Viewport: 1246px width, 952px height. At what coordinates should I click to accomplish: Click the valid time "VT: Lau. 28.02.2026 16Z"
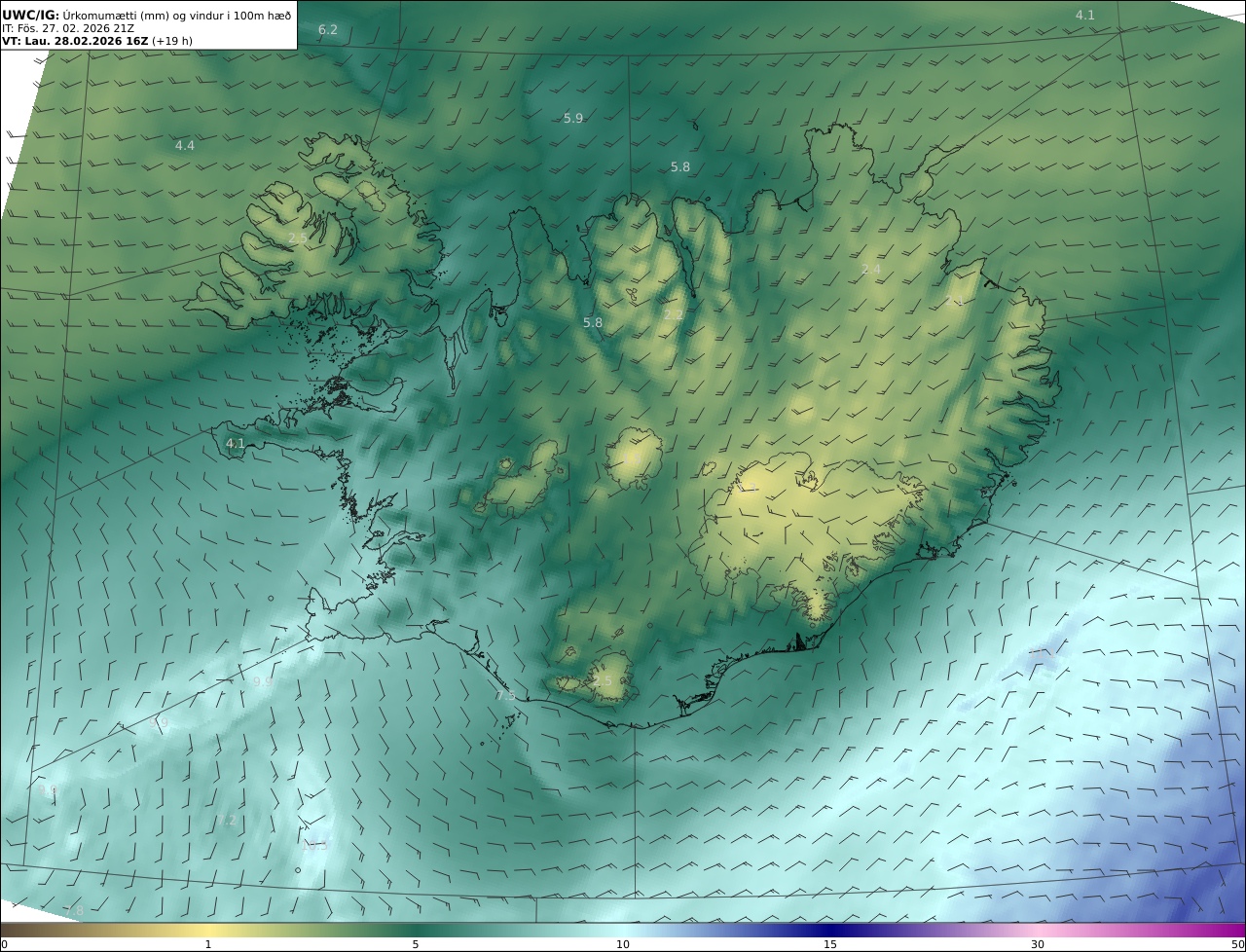pos(75,41)
